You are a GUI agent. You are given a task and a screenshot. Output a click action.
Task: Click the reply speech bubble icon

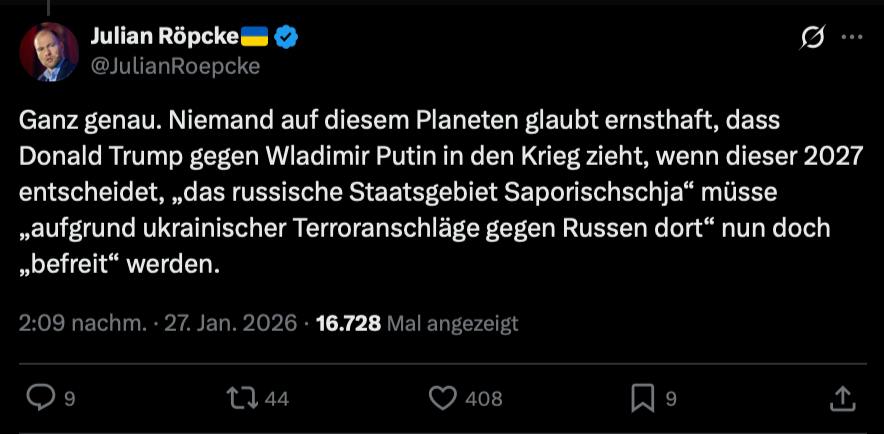(38, 398)
